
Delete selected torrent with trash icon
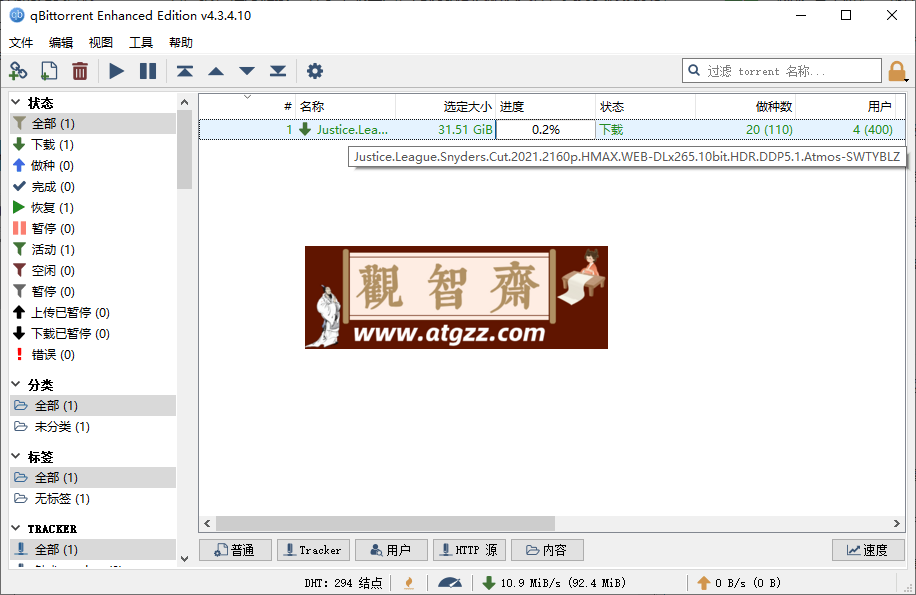(80, 71)
